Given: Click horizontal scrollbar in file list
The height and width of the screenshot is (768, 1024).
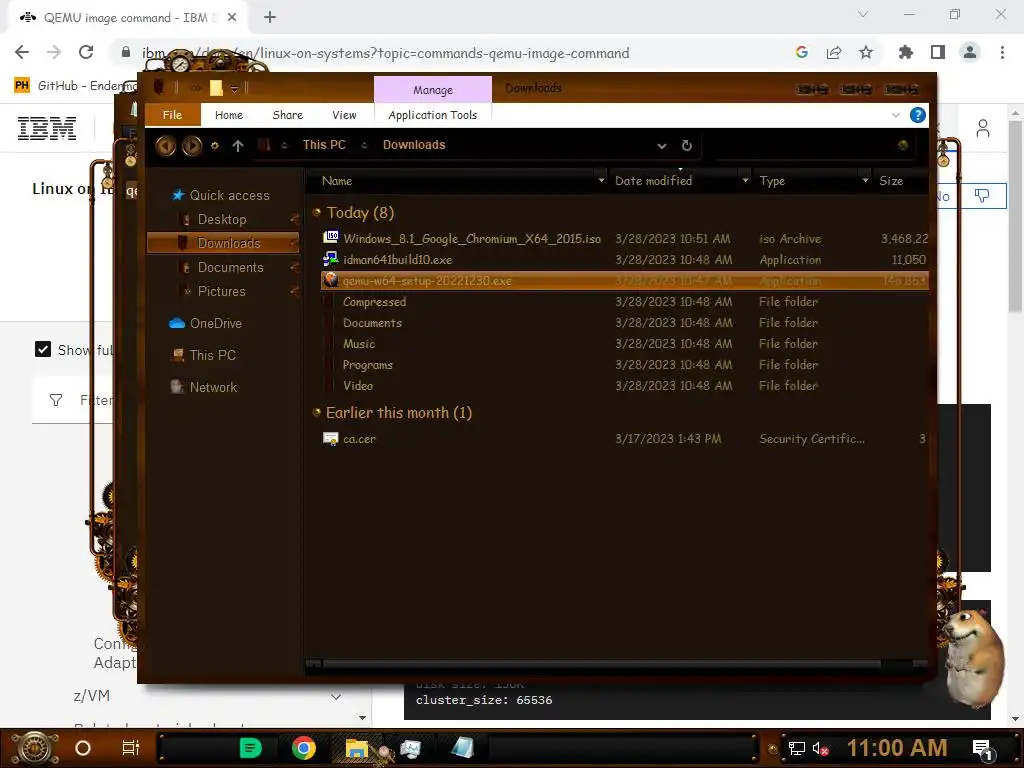Looking at the screenshot, I should coord(600,664).
